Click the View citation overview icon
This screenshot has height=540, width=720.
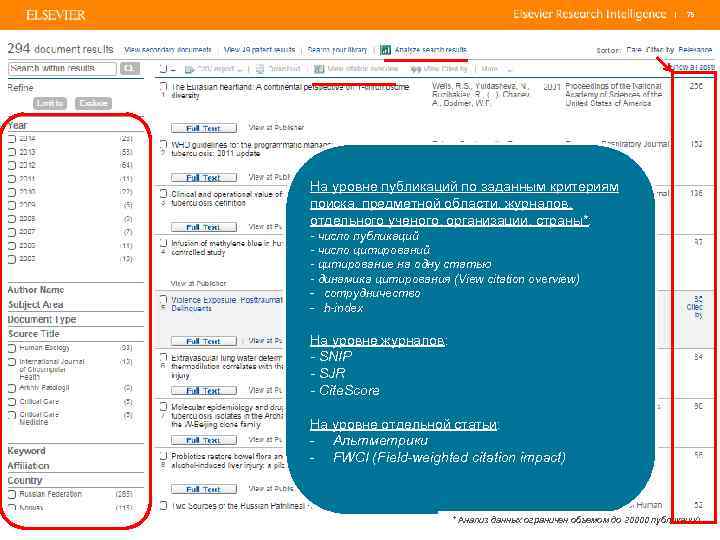tap(319, 69)
